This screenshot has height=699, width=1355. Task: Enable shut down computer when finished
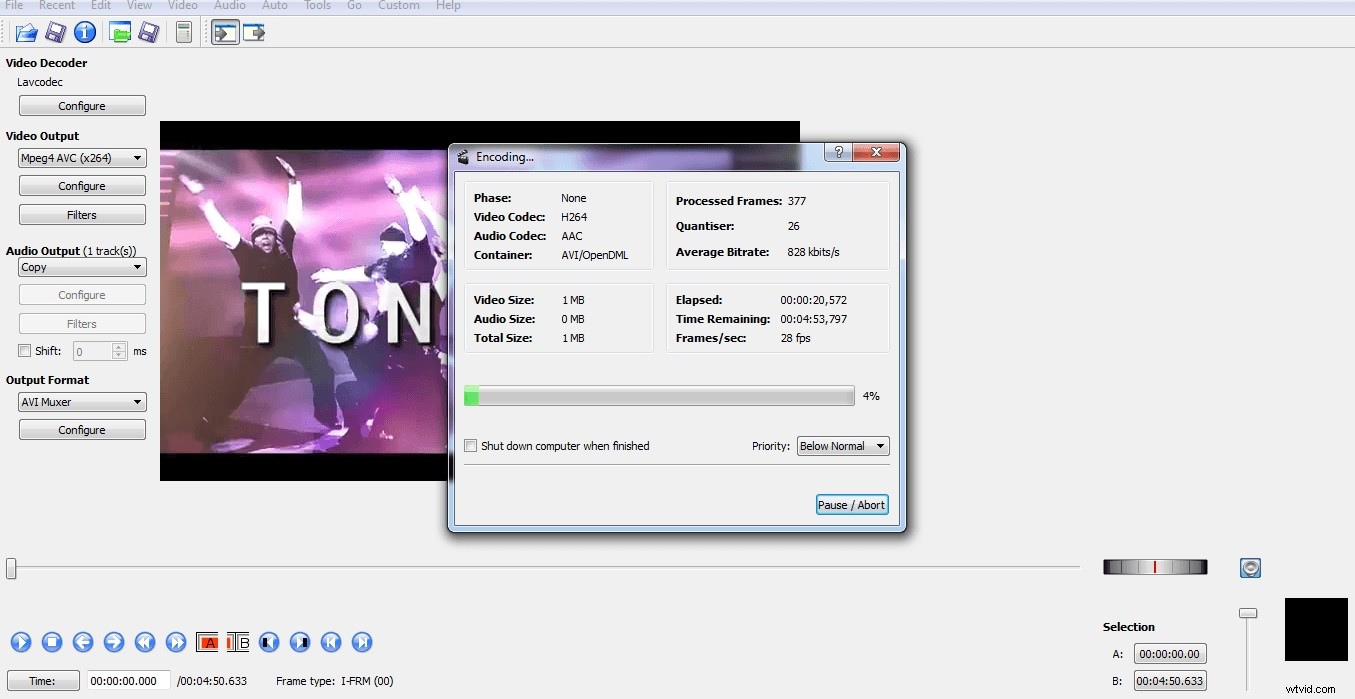[x=470, y=446]
